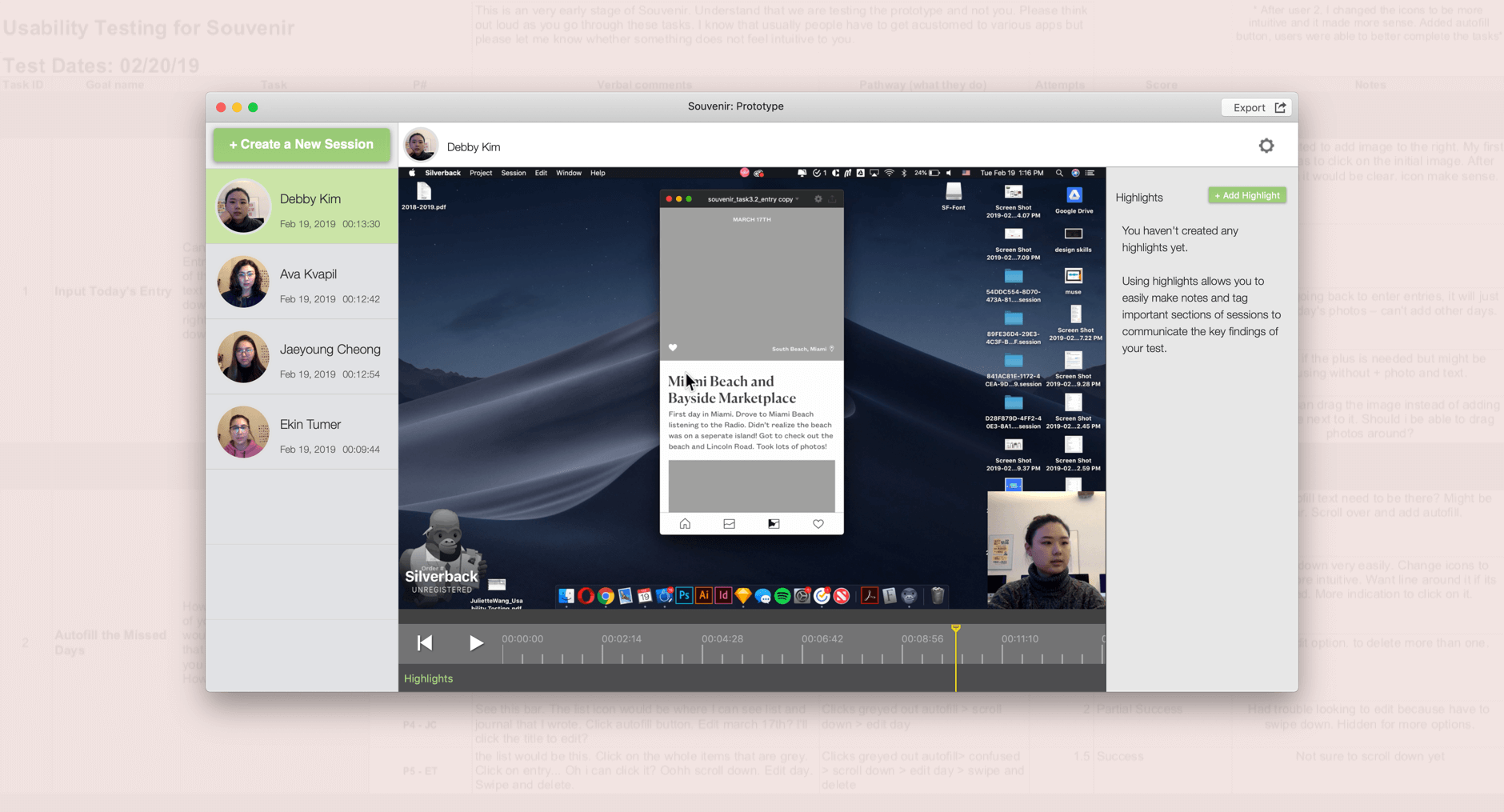Open the Silverback menu
Screen dimensions: 1504x812
pos(442,173)
